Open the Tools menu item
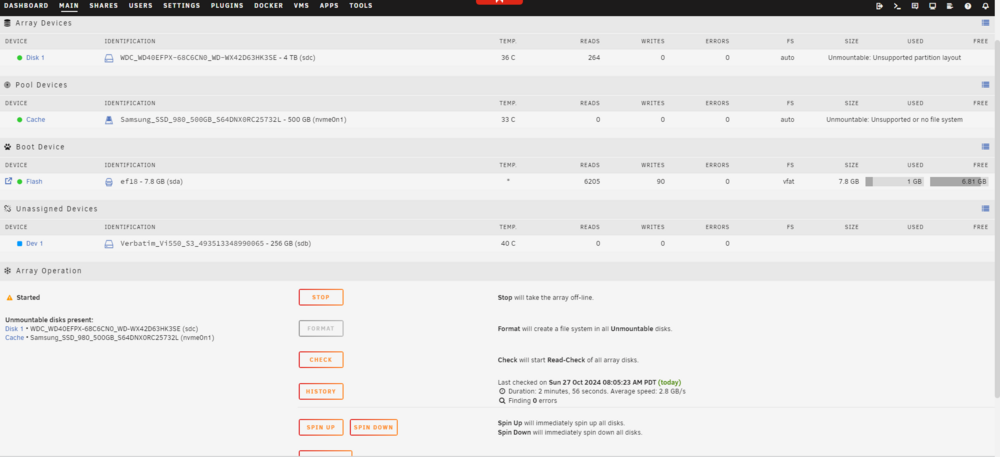1000x457 pixels. tap(360, 6)
